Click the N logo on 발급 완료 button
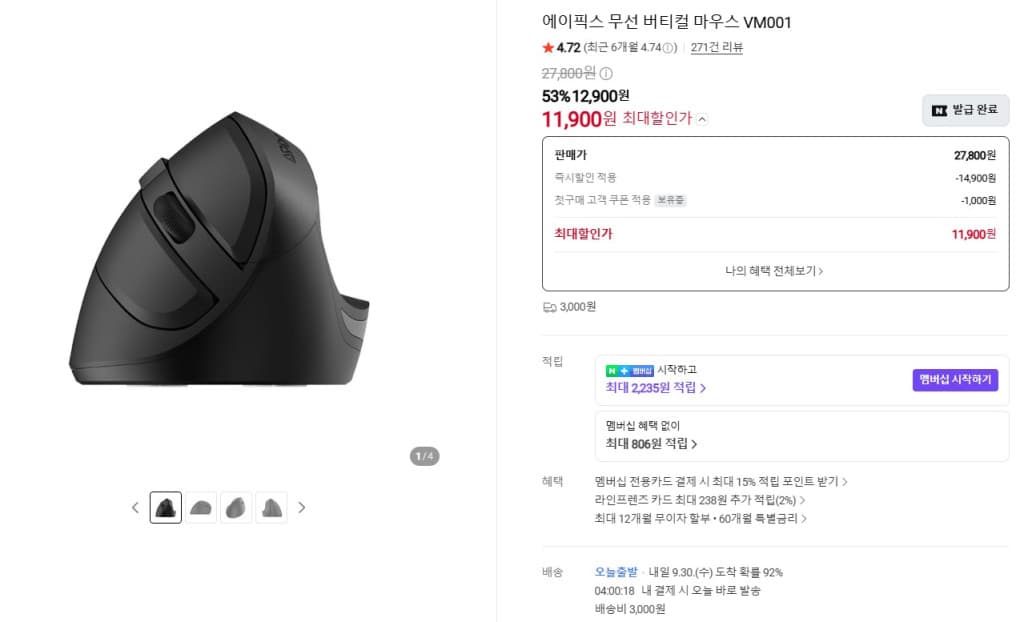The height and width of the screenshot is (622, 1024). tap(939, 110)
